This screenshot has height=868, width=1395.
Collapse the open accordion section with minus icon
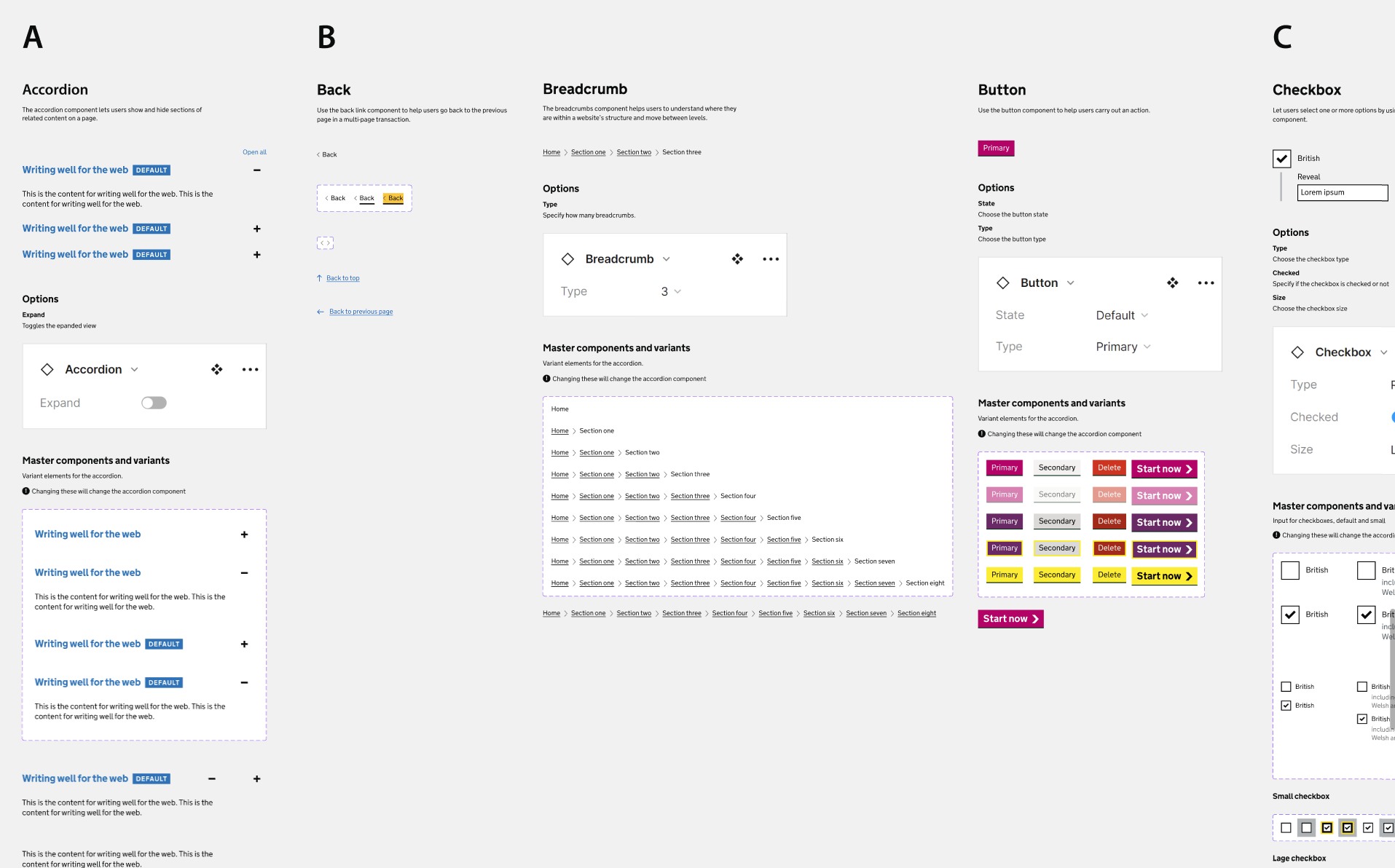pyautogui.click(x=256, y=170)
